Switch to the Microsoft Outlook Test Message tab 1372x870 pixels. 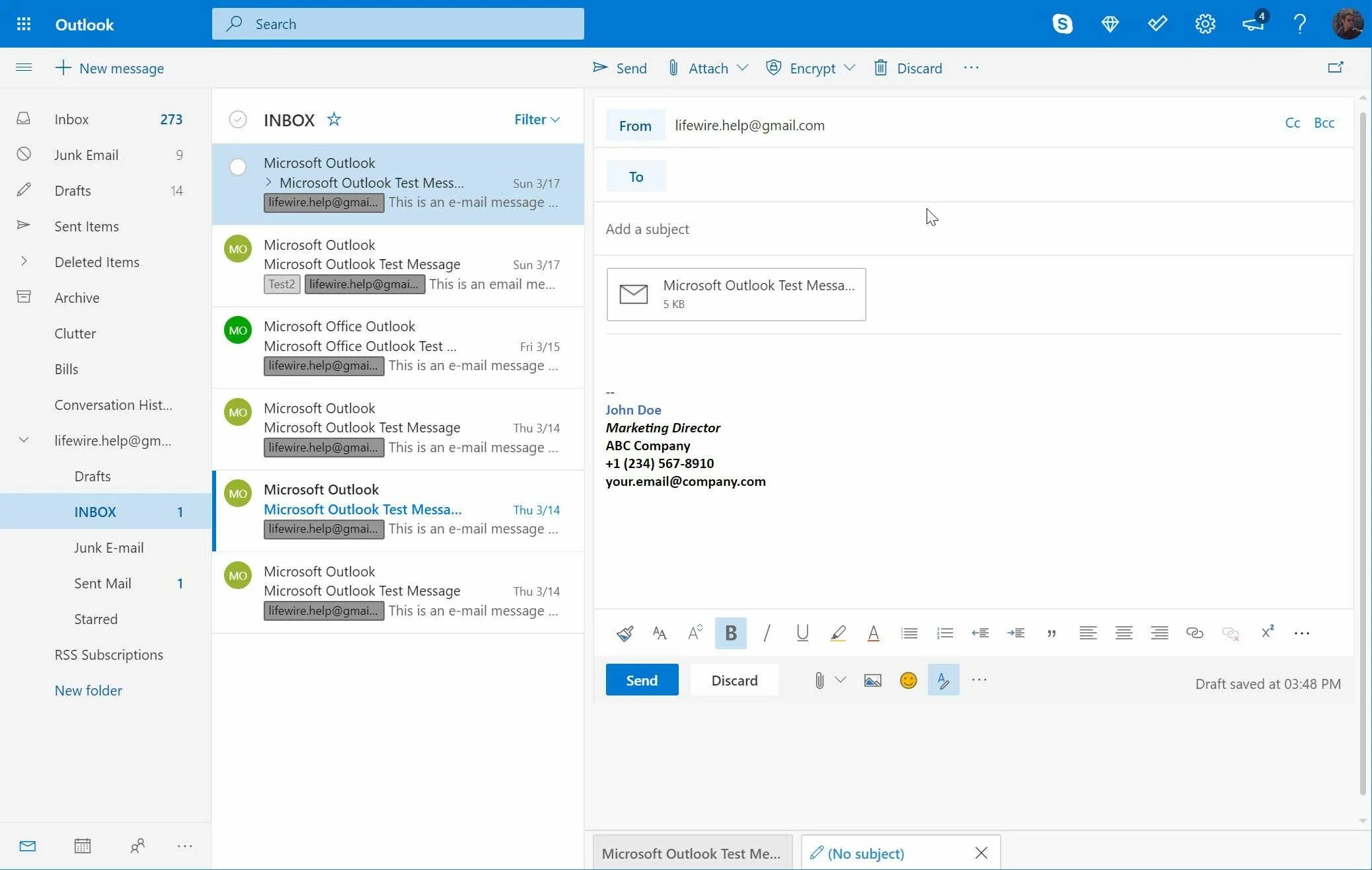point(691,853)
